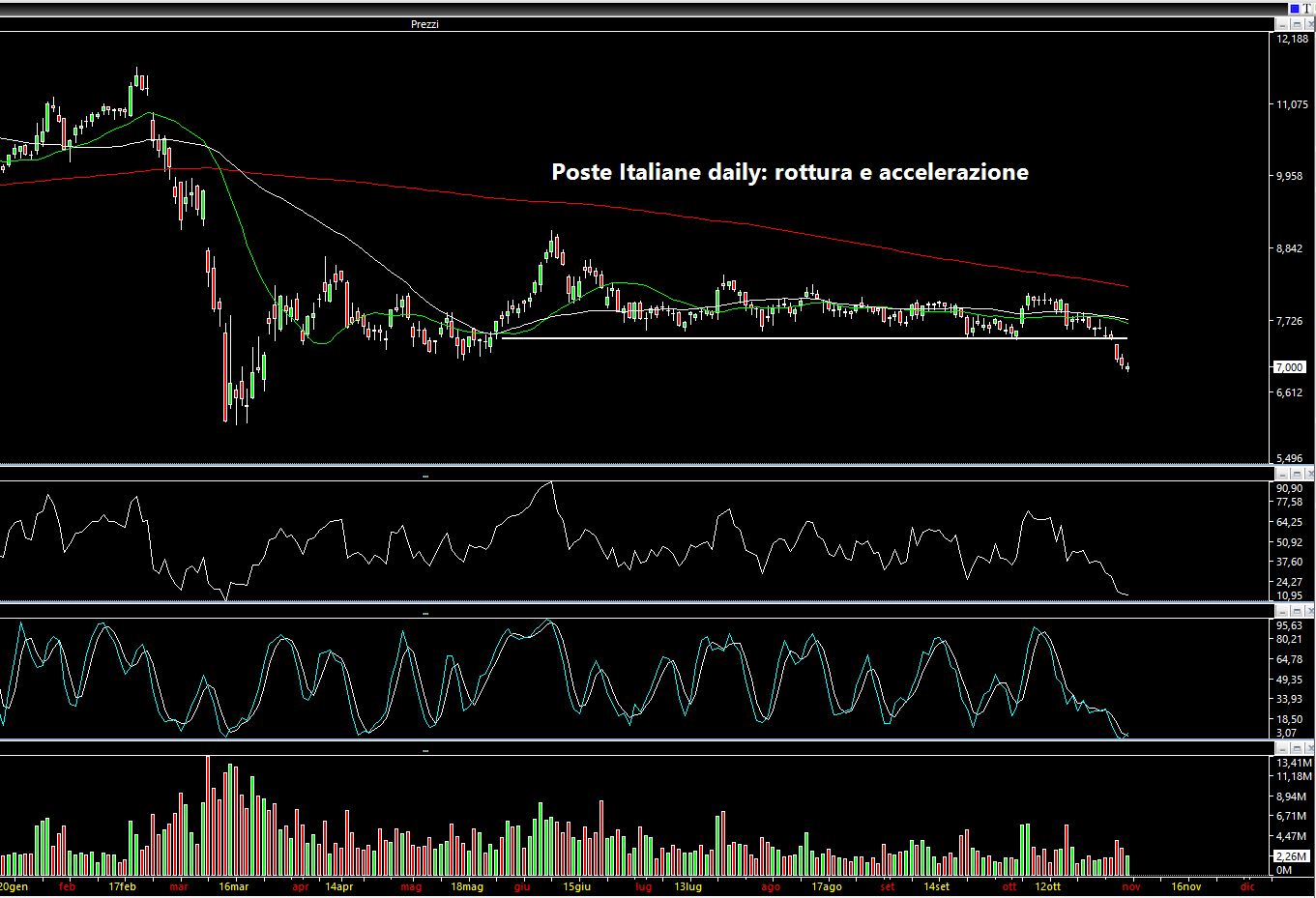
Task: Minimize the stochastic indicator panel
Action: click(1282, 612)
